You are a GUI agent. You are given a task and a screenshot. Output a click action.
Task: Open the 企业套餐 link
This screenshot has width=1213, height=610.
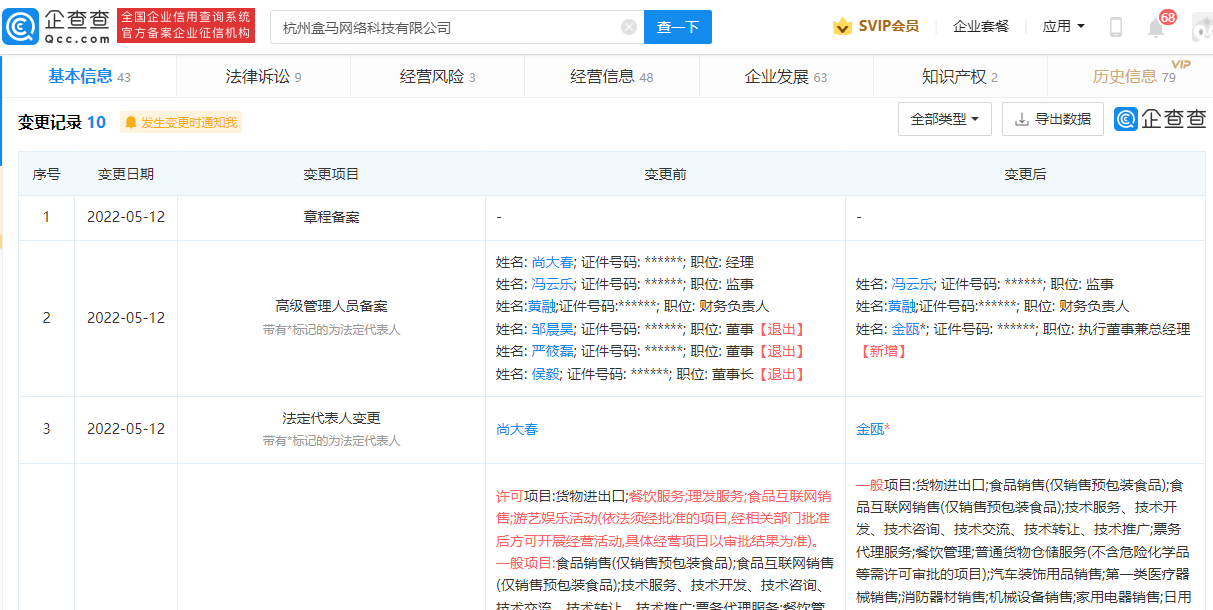pos(981,27)
